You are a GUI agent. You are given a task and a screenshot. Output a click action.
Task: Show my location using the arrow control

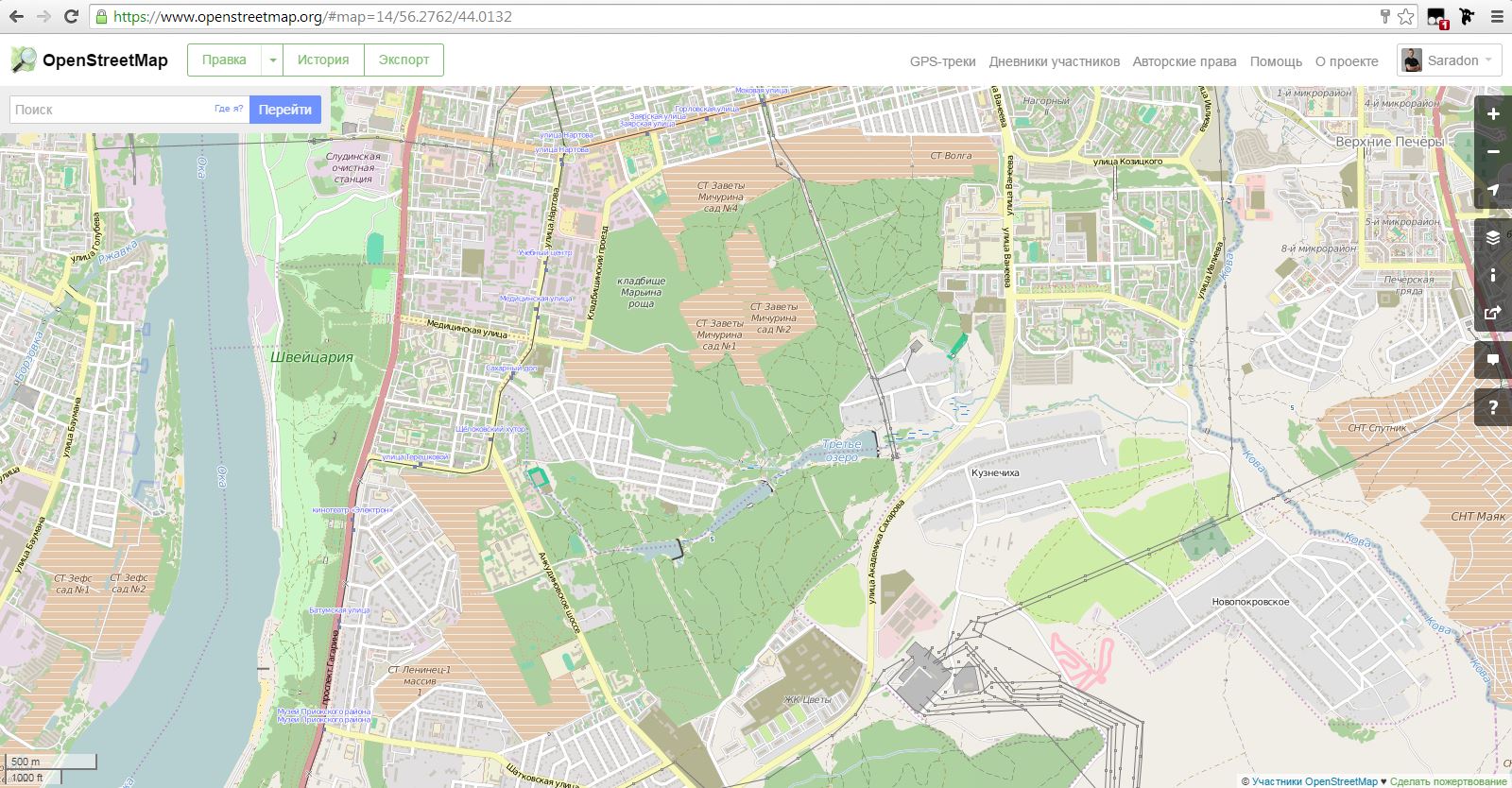1493,190
